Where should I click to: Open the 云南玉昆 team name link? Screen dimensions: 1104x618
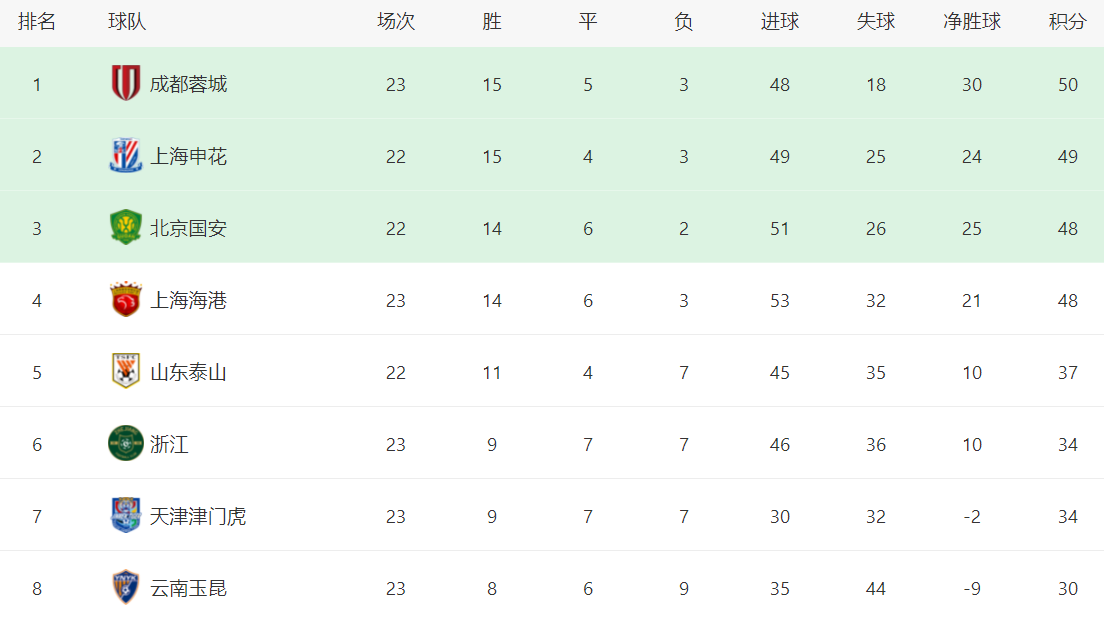pos(188,588)
